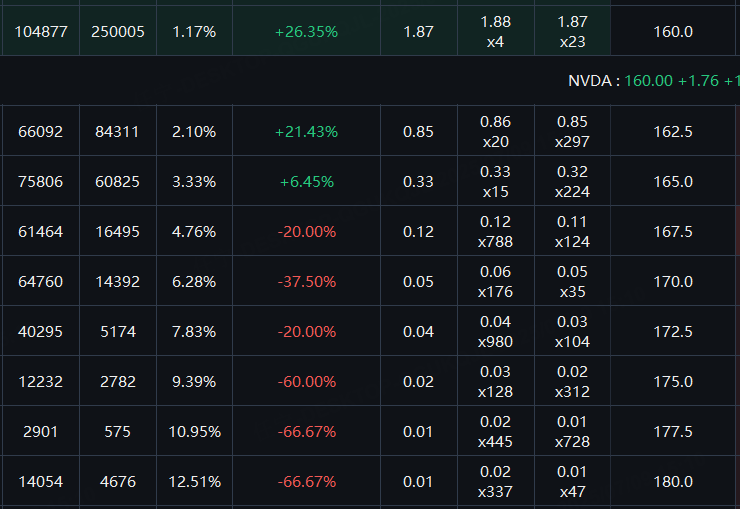The width and height of the screenshot is (740, 509).
Task: Select the 167.5 strike price cell
Action: pyautogui.click(x=673, y=231)
